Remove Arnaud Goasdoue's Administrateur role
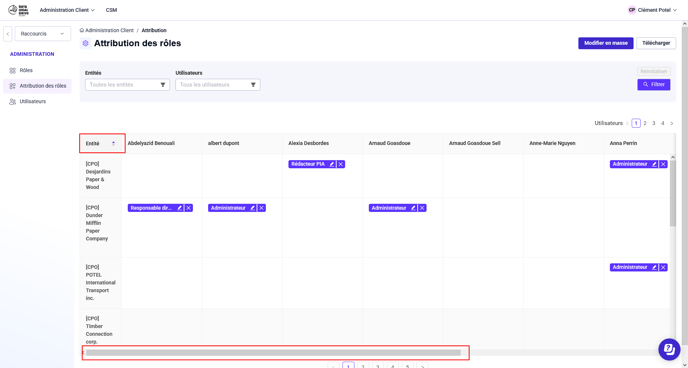Viewport: 688px width, 368px height. (x=422, y=208)
